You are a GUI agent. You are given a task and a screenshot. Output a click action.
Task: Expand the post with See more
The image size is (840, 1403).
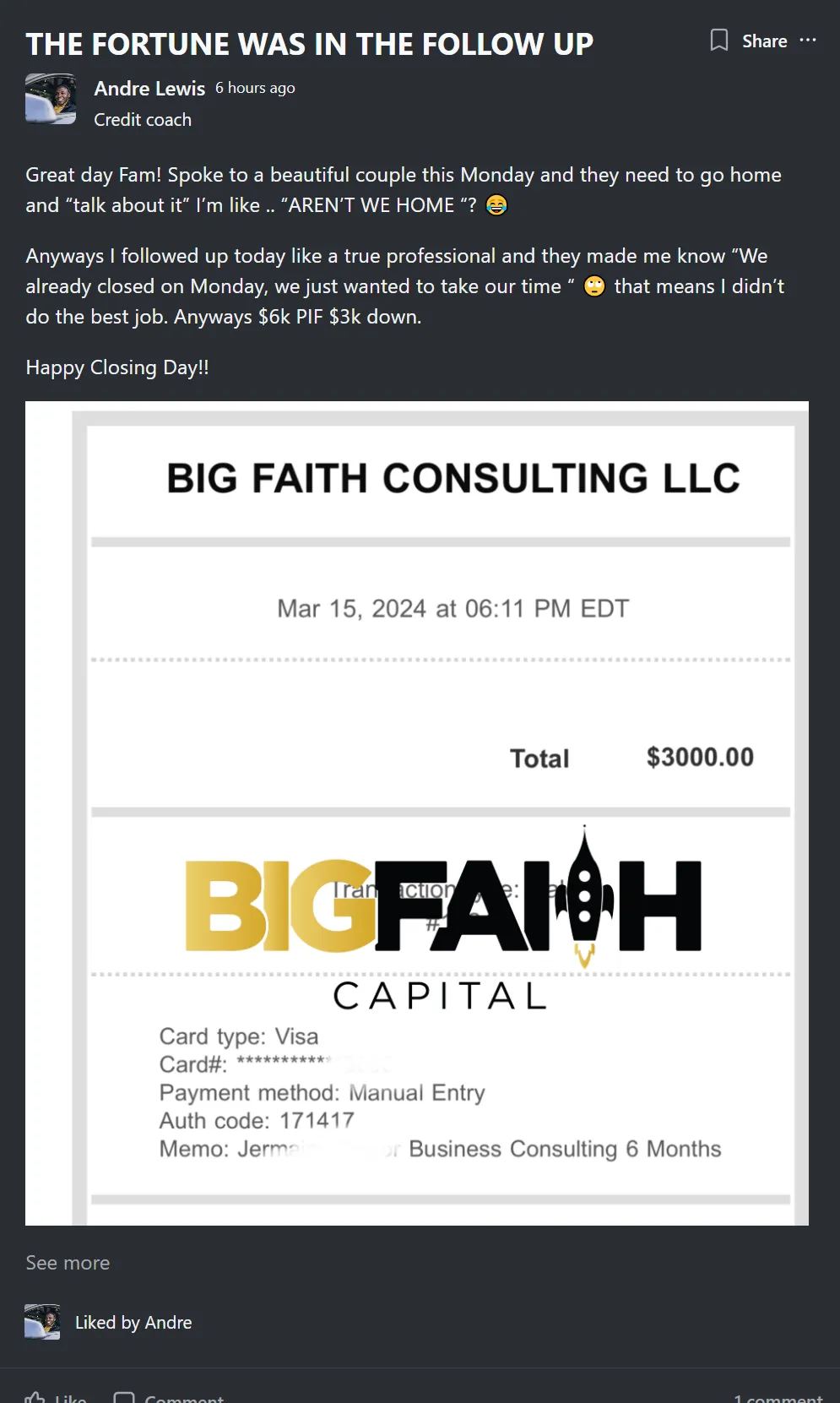click(68, 1263)
